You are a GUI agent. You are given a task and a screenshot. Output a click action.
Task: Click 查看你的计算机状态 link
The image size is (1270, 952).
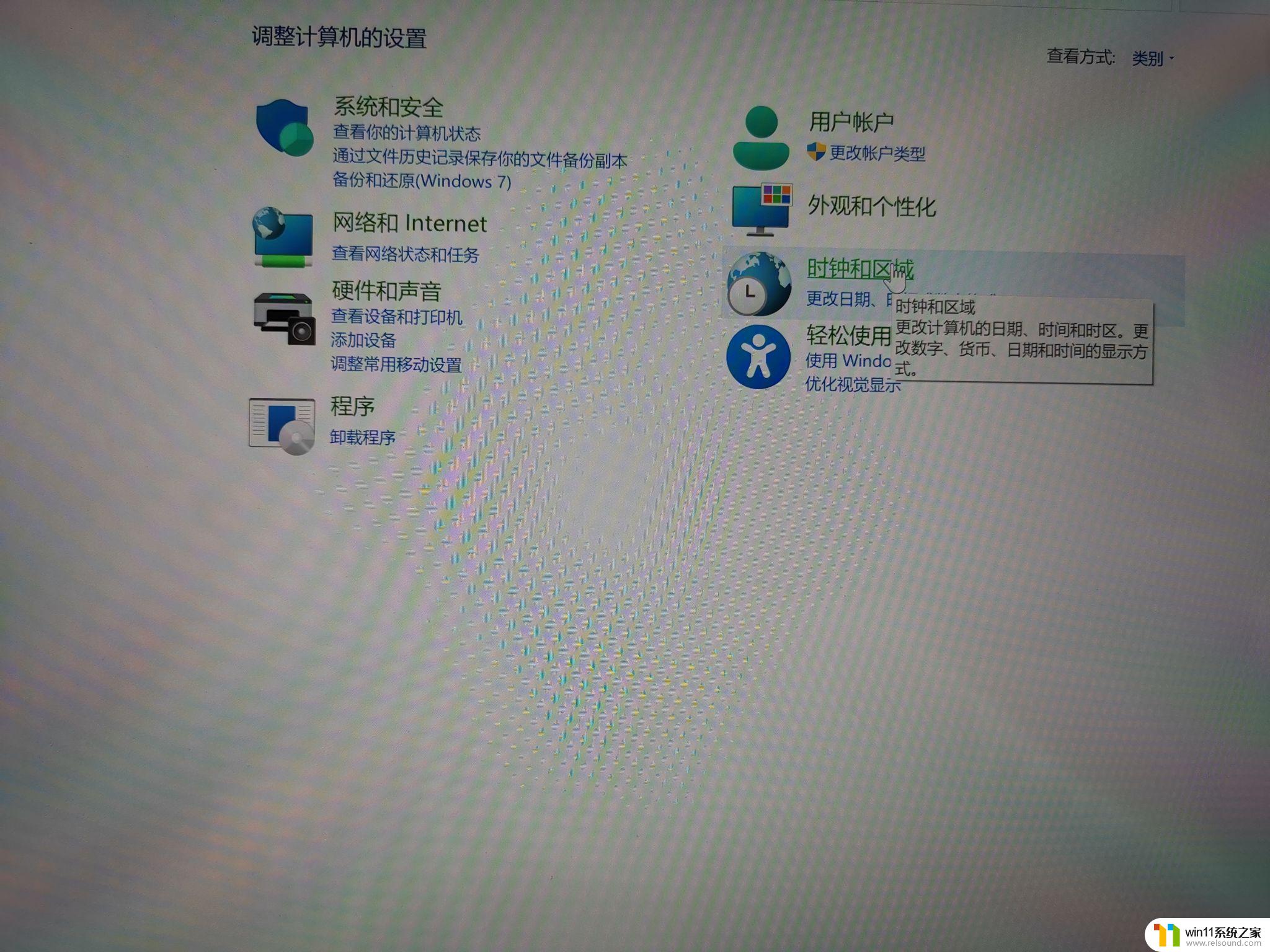[x=407, y=133]
